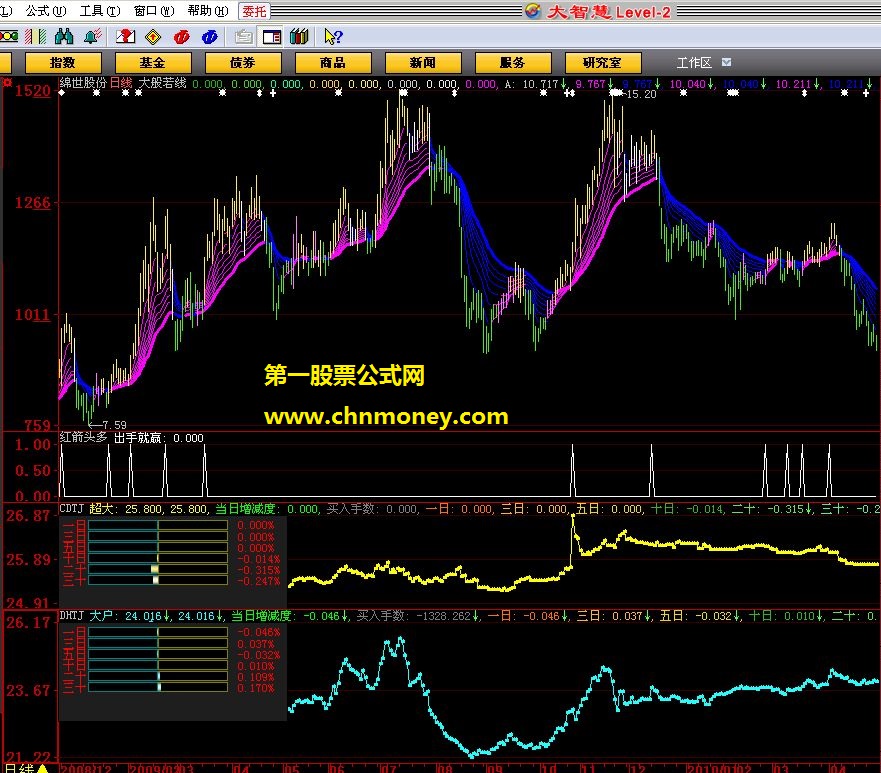
Task: Open the 帮助(H) menu
Action: (x=208, y=11)
